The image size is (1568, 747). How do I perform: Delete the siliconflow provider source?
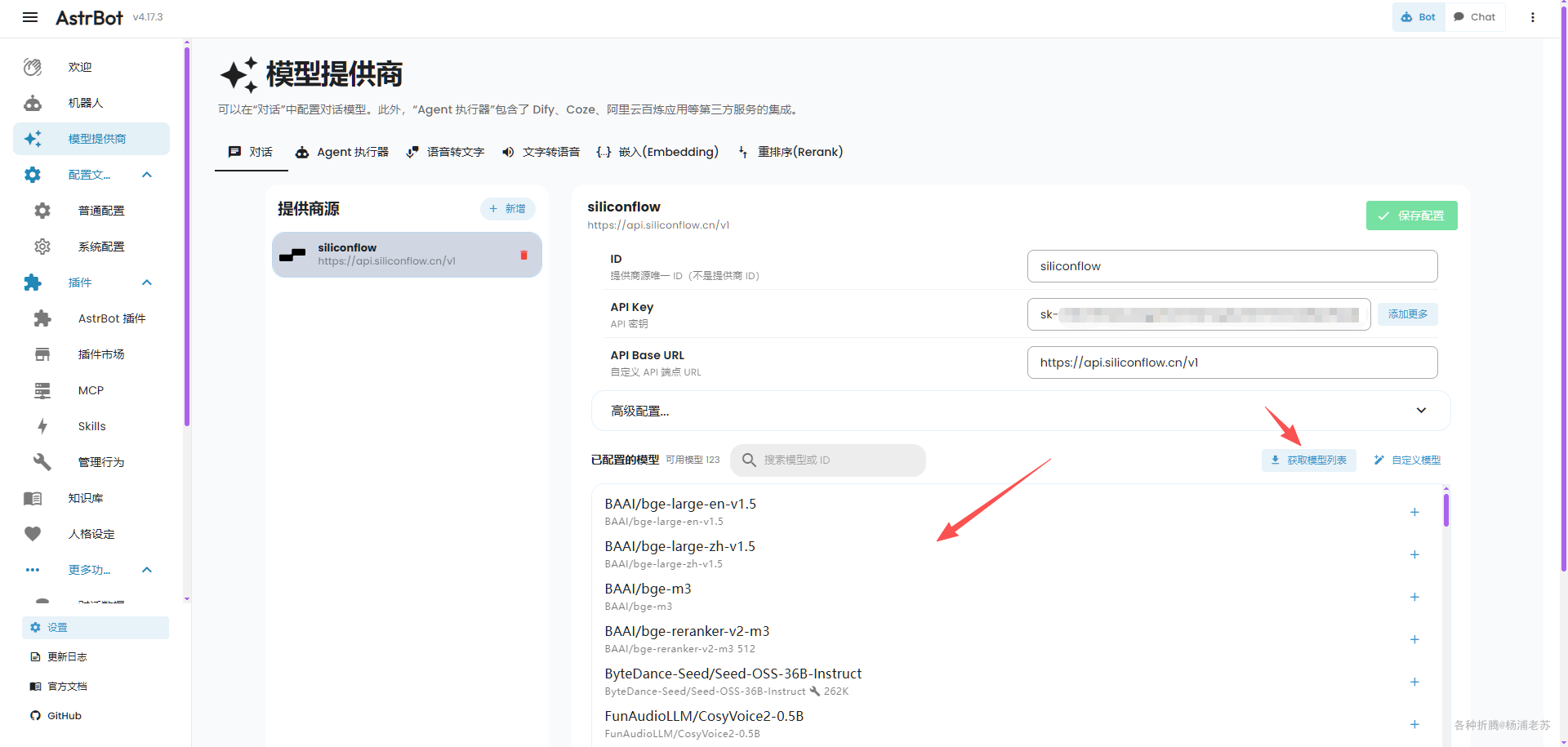point(523,255)
